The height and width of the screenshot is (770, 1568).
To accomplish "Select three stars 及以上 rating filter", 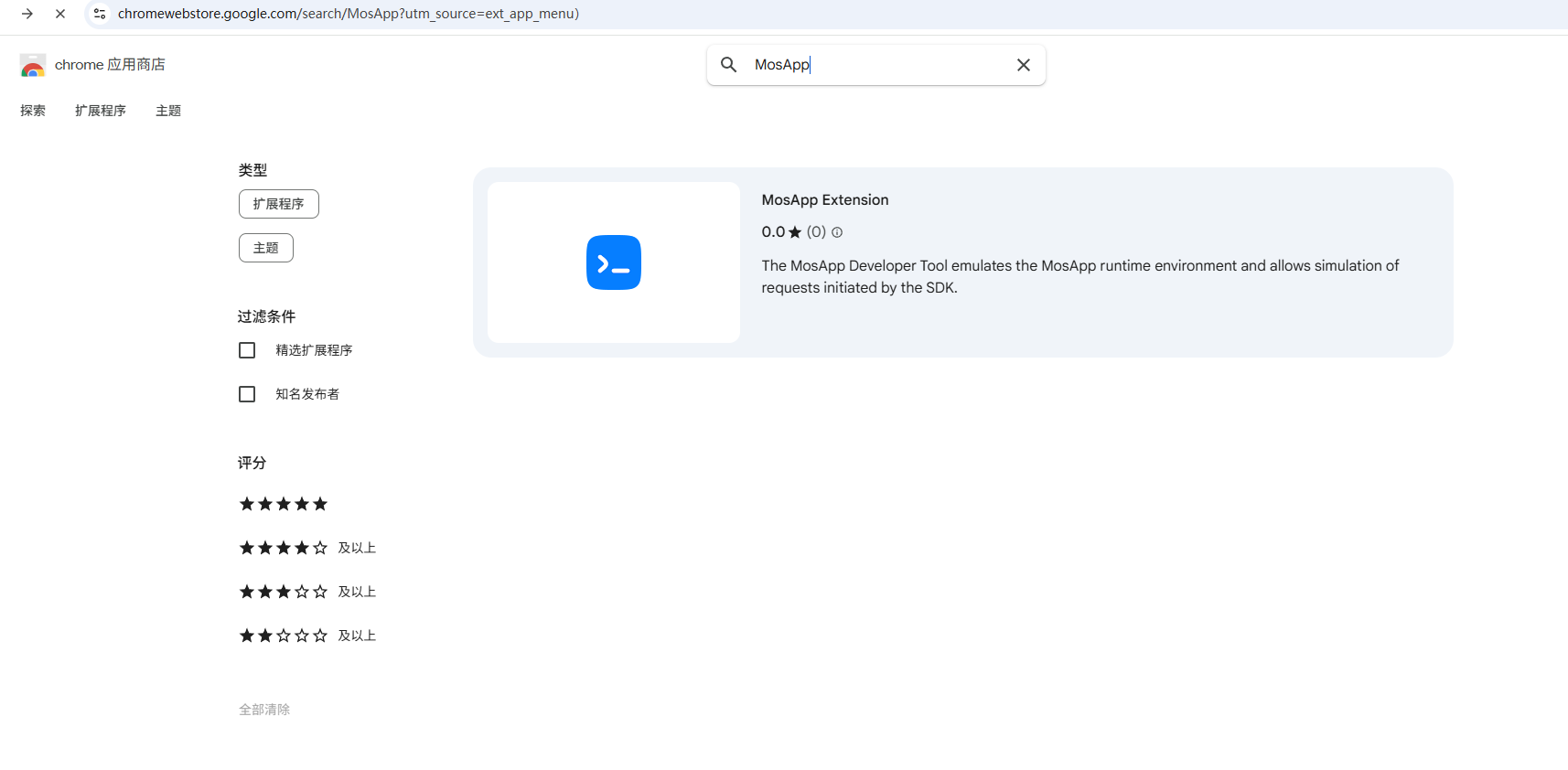I will click(307, 592).
